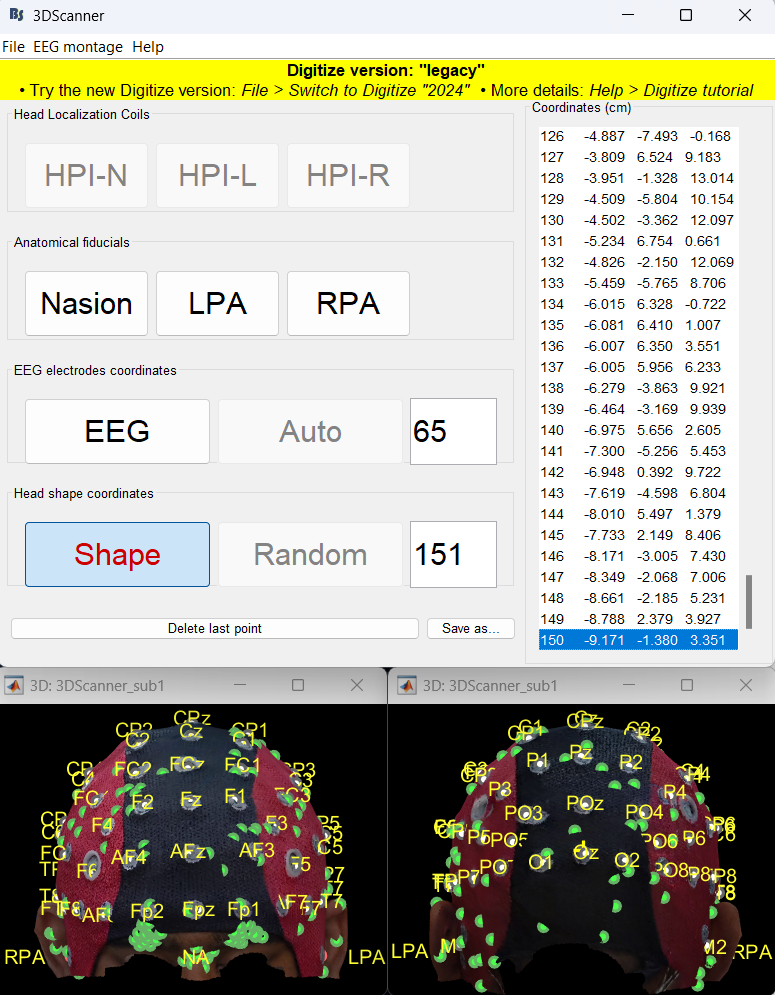Maximize the left 3D figure window
The image size is (775, 995).
(x=298, y=686)
